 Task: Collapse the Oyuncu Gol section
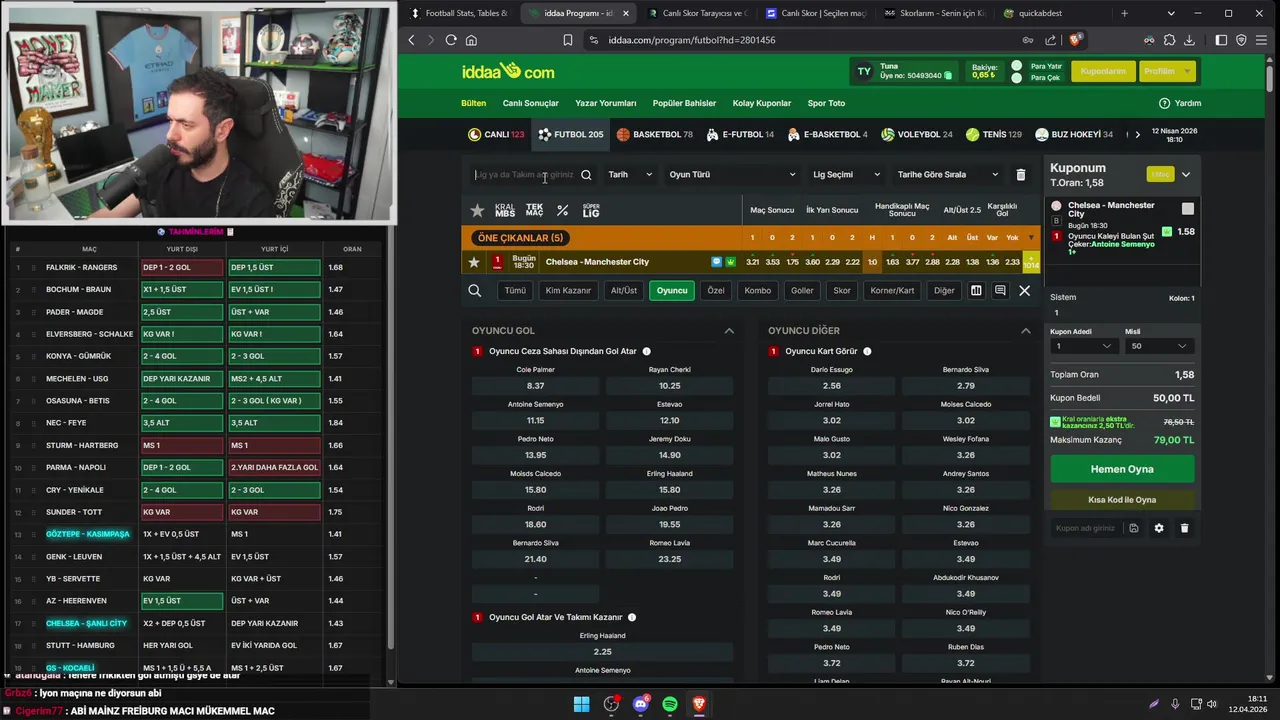[729, 331]
